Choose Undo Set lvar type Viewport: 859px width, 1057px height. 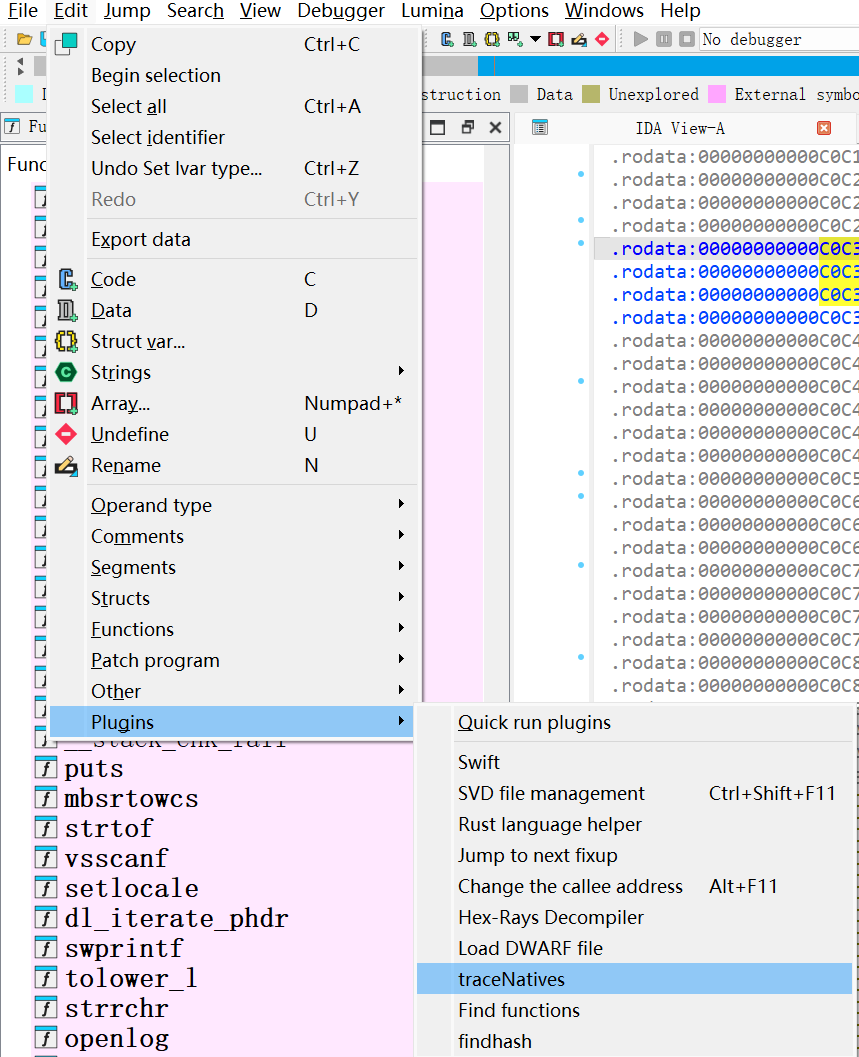point(235,168)
